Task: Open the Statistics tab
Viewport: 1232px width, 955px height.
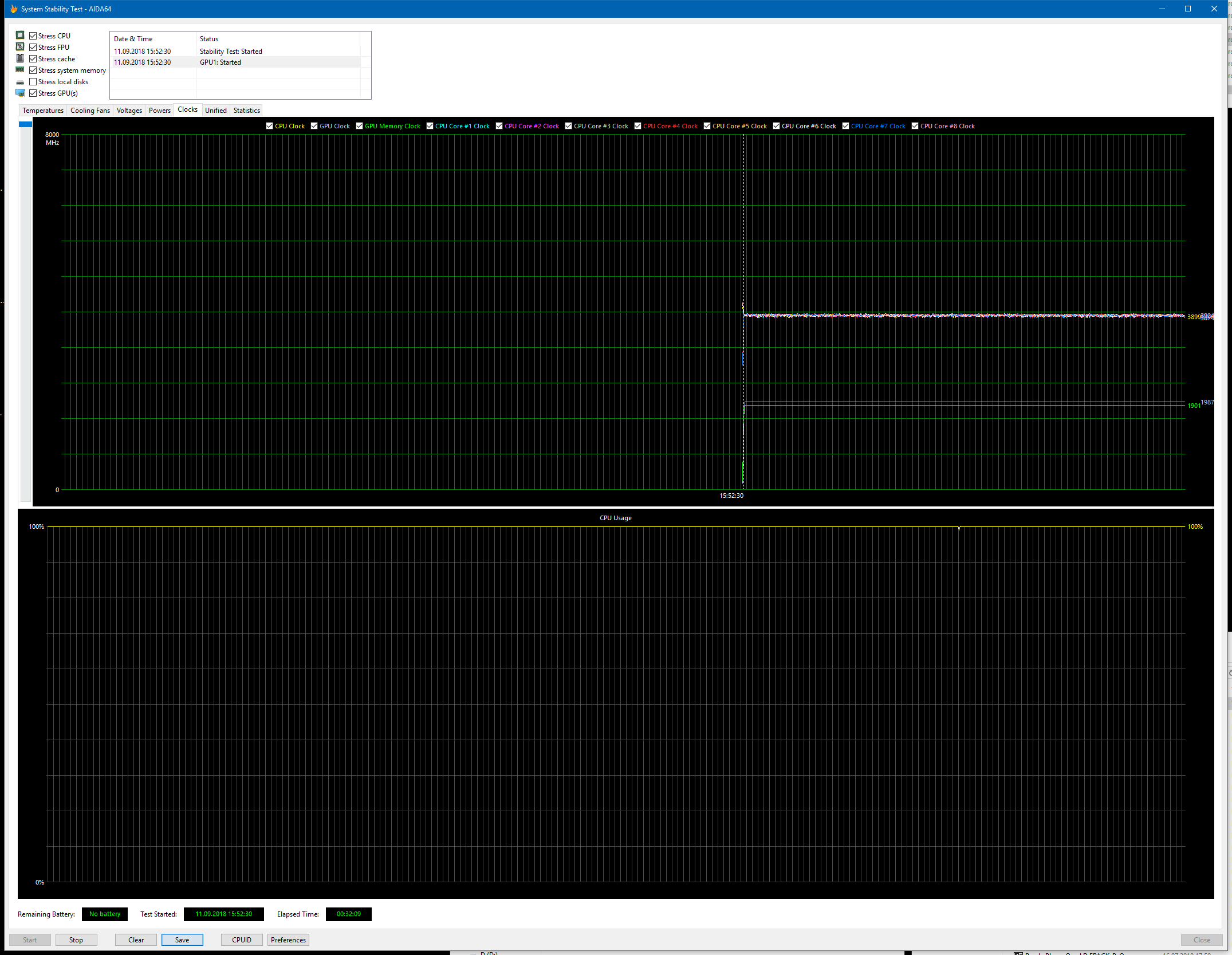Action: coord(246,111)
